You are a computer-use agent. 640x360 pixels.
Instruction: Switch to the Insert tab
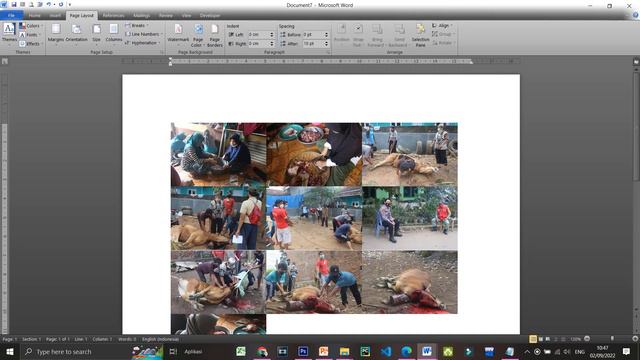coord(55,16)
